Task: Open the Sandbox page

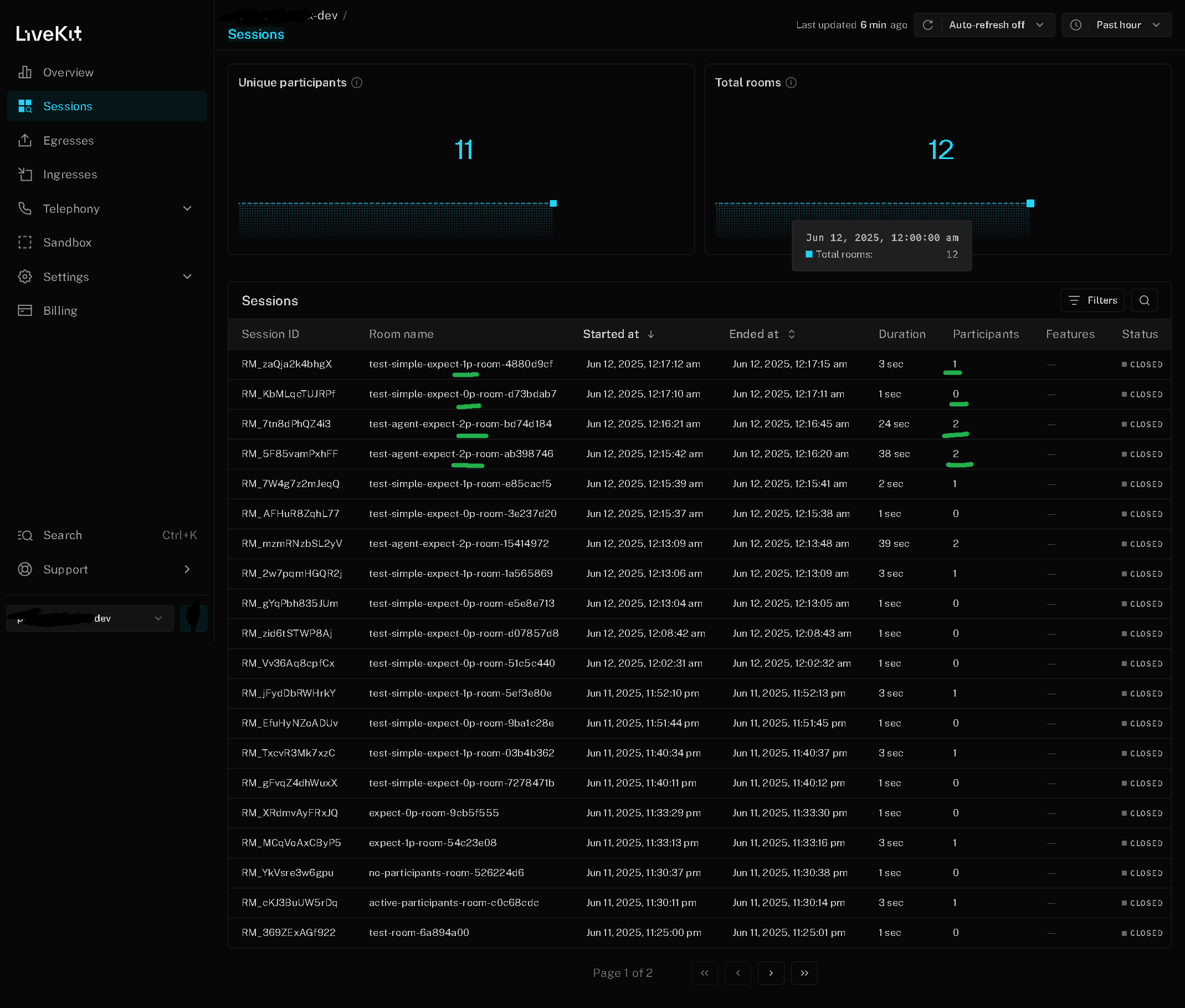Action: [x=107, y=242]
